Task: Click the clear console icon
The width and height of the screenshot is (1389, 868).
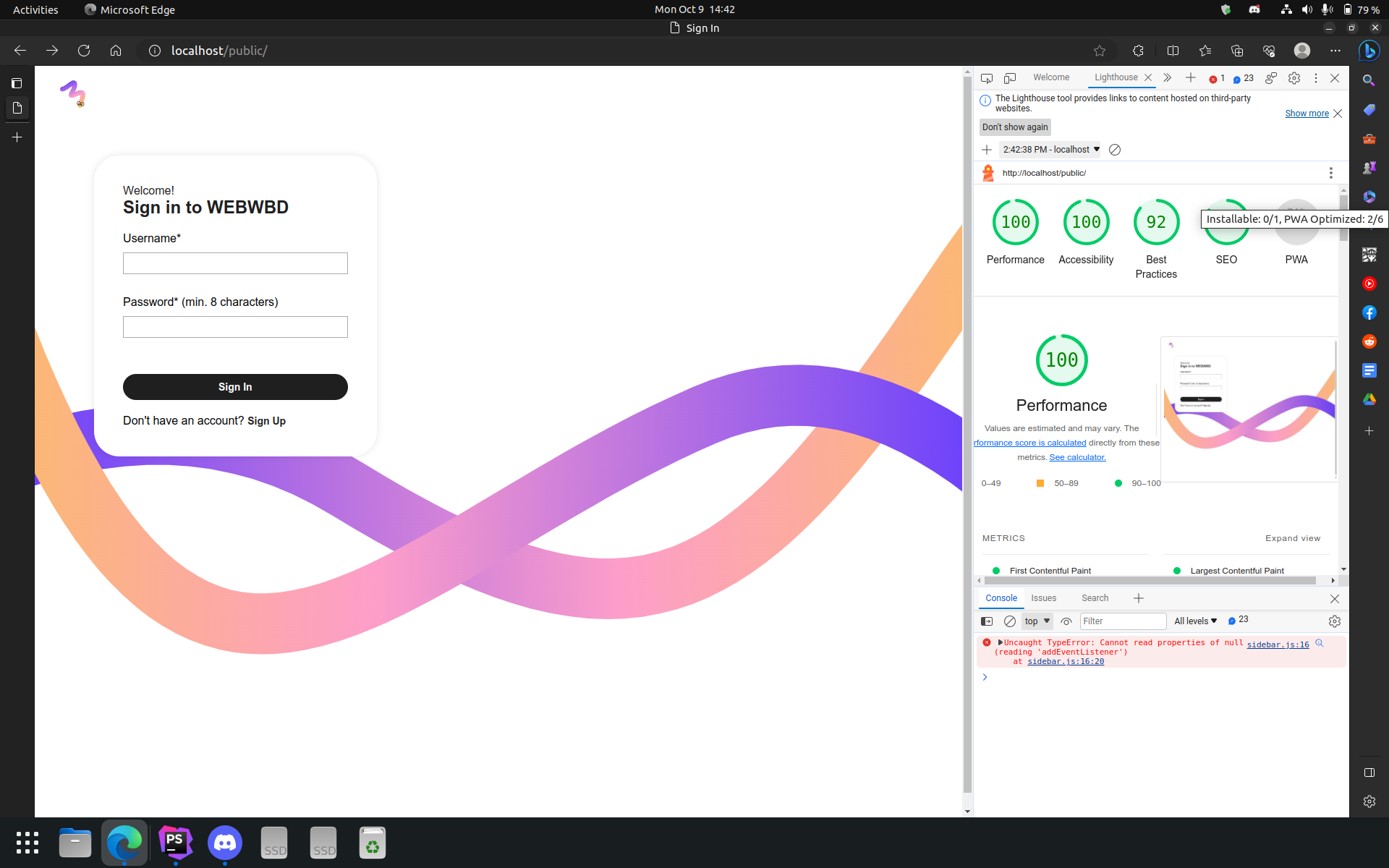Action: coord(1010,621)
